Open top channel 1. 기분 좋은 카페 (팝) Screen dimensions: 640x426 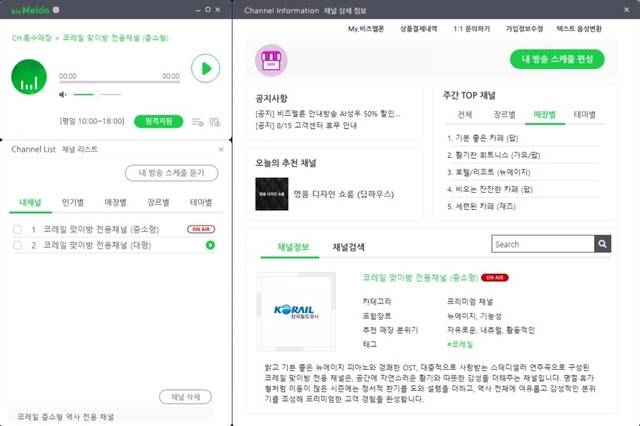[482, 138]
